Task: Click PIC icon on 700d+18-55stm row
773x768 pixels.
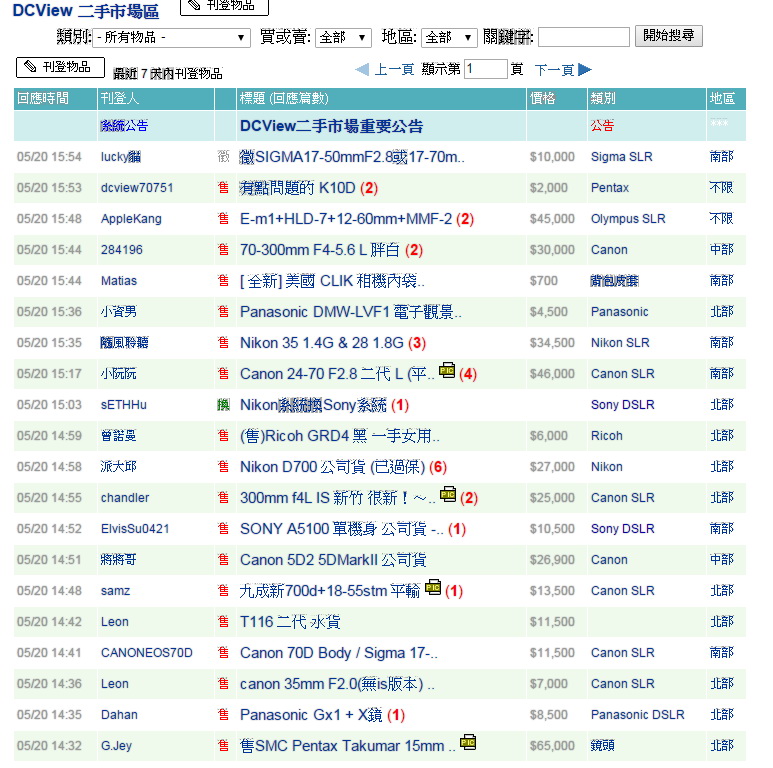Action: [x=433, y=587]
